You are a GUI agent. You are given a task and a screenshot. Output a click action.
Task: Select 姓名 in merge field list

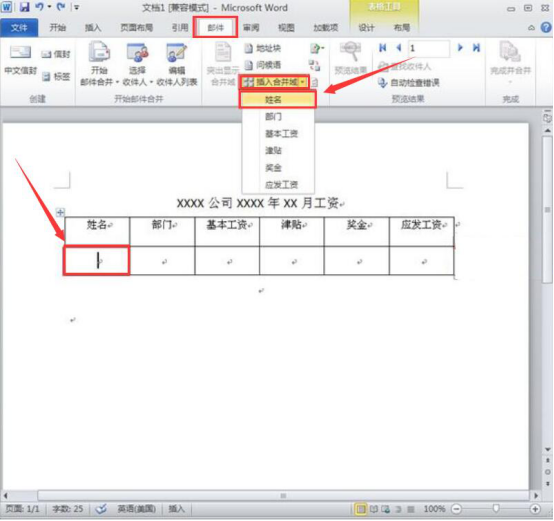(277, 100)
